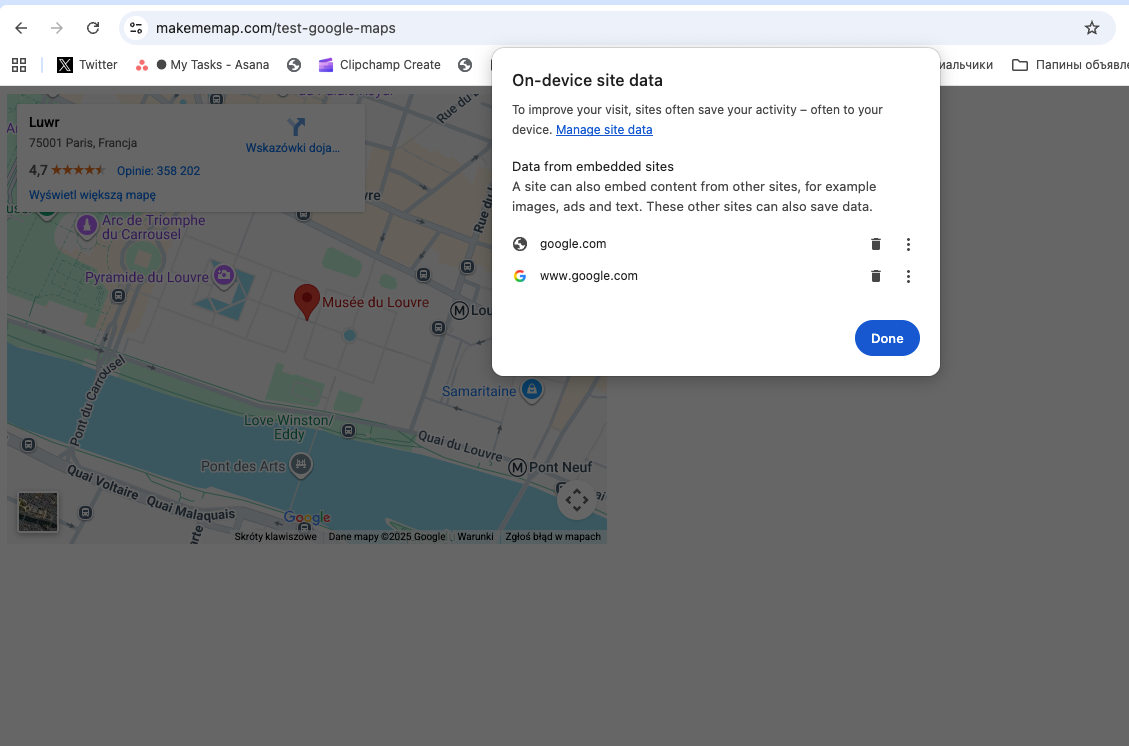Delete google.com site data with trash icon
This screenshot has width=1129, height=746.
pos(876,244)
